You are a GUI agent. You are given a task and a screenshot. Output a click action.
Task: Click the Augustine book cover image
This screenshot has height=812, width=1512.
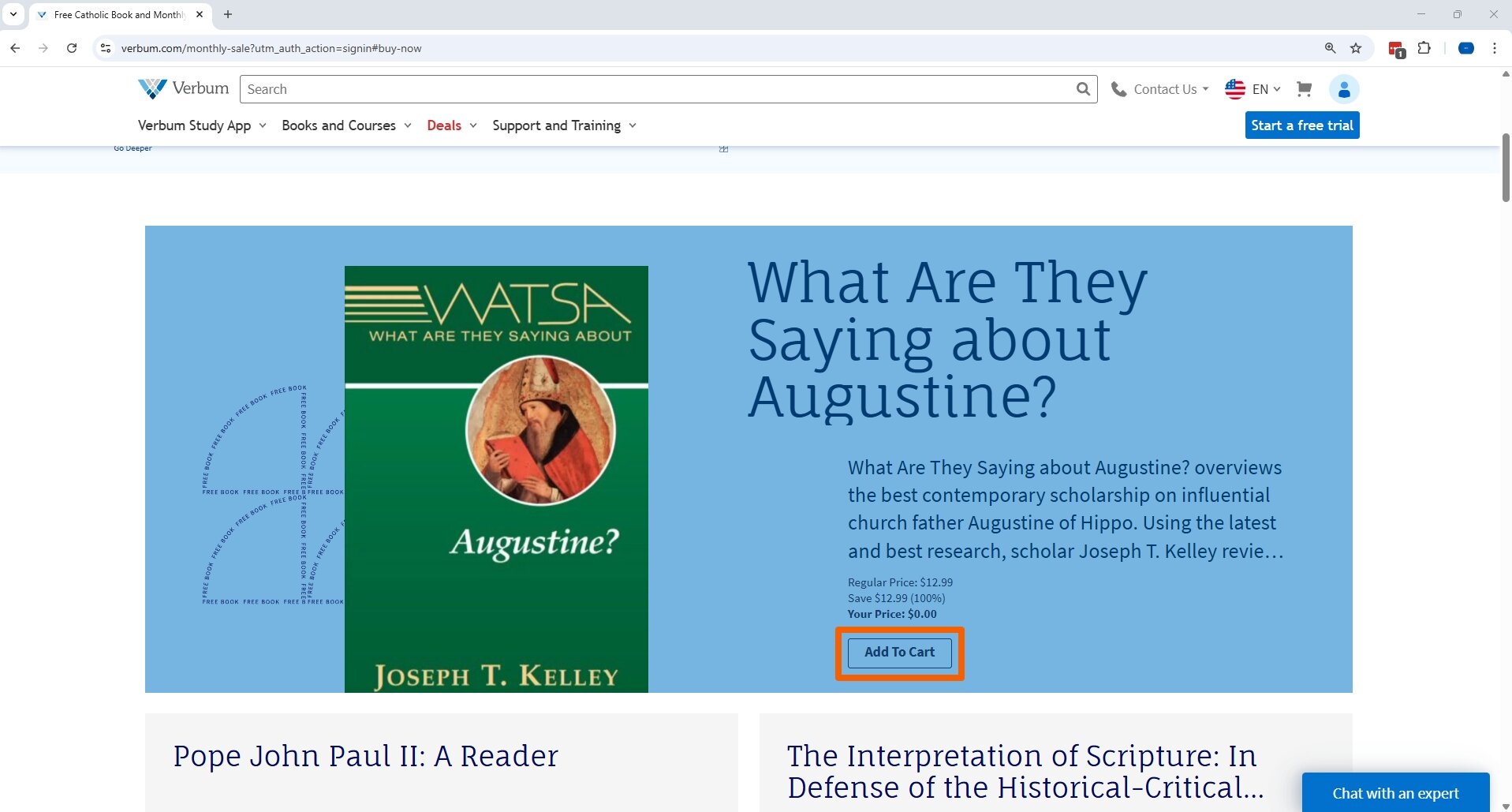point(496,479)
